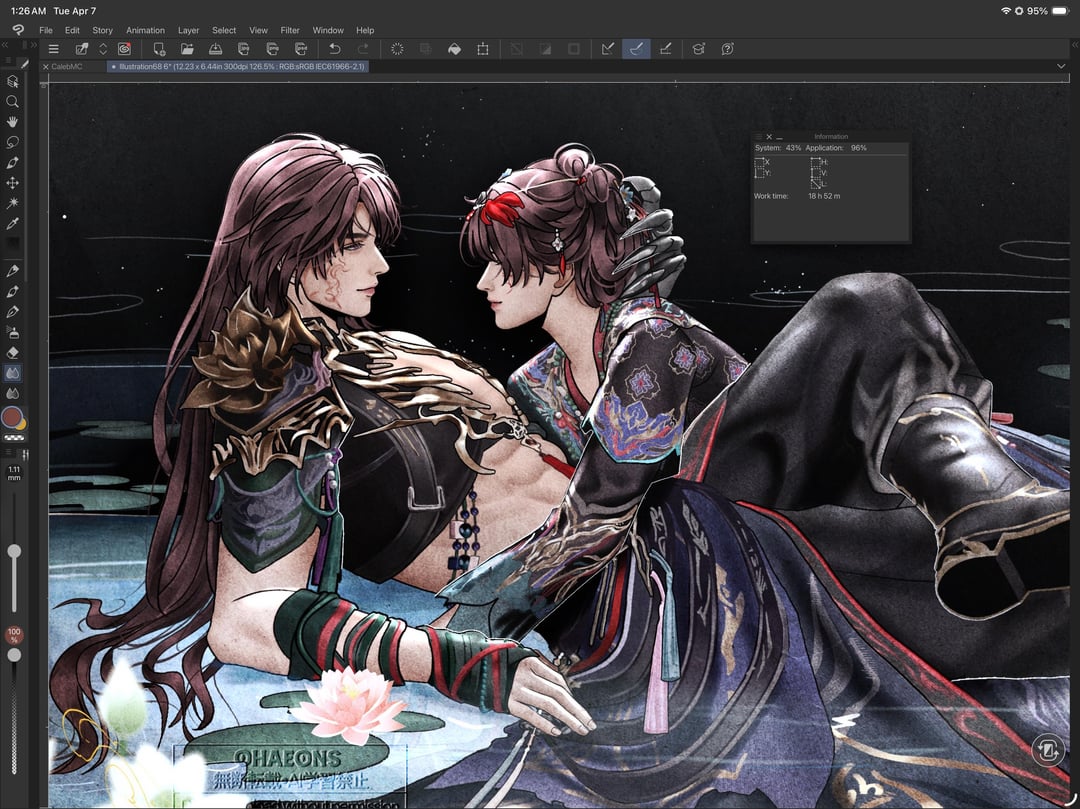Activate the Auto select magic wand
This screenshot has height=809, width=1080.
coord(13,203)
